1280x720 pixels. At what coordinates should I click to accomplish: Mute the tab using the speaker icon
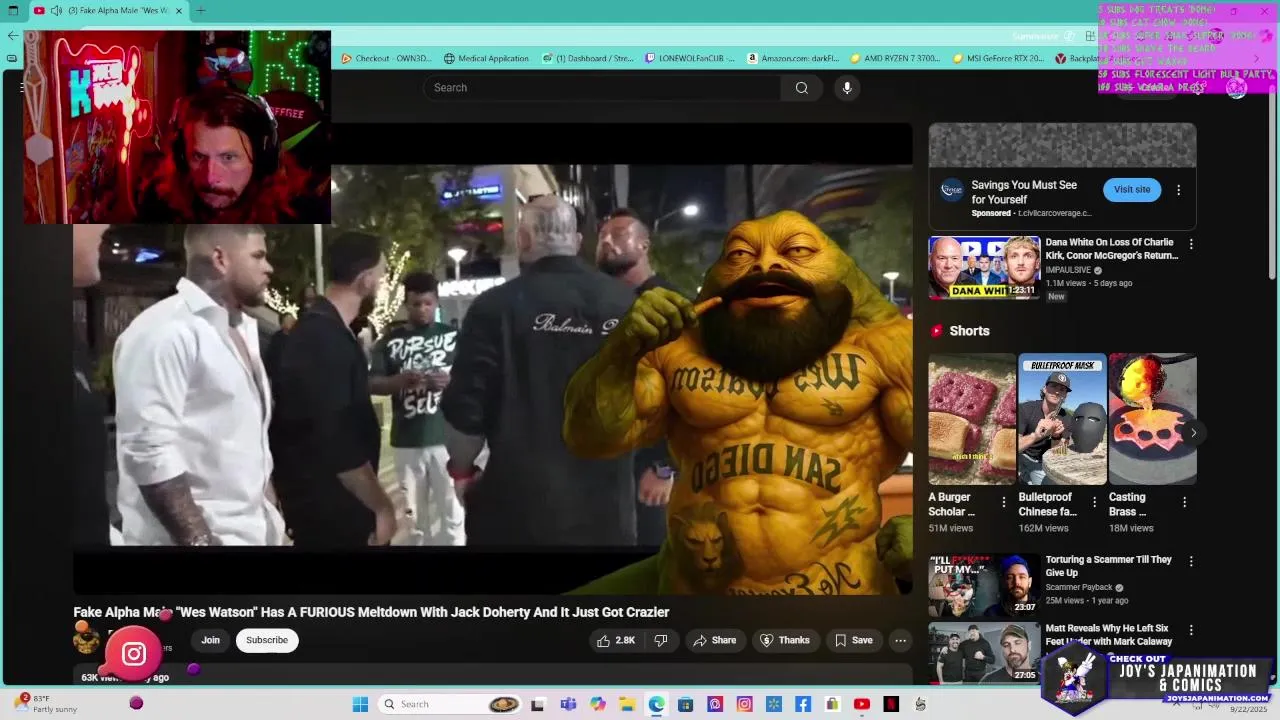coord(56,11)
